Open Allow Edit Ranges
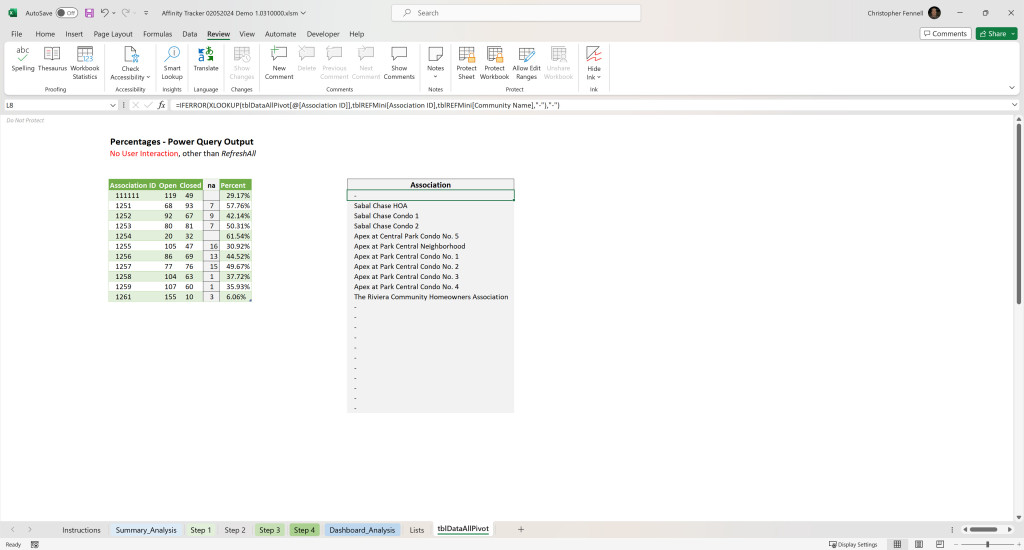This screenshot has height=550, width=1024. point(526,63)
